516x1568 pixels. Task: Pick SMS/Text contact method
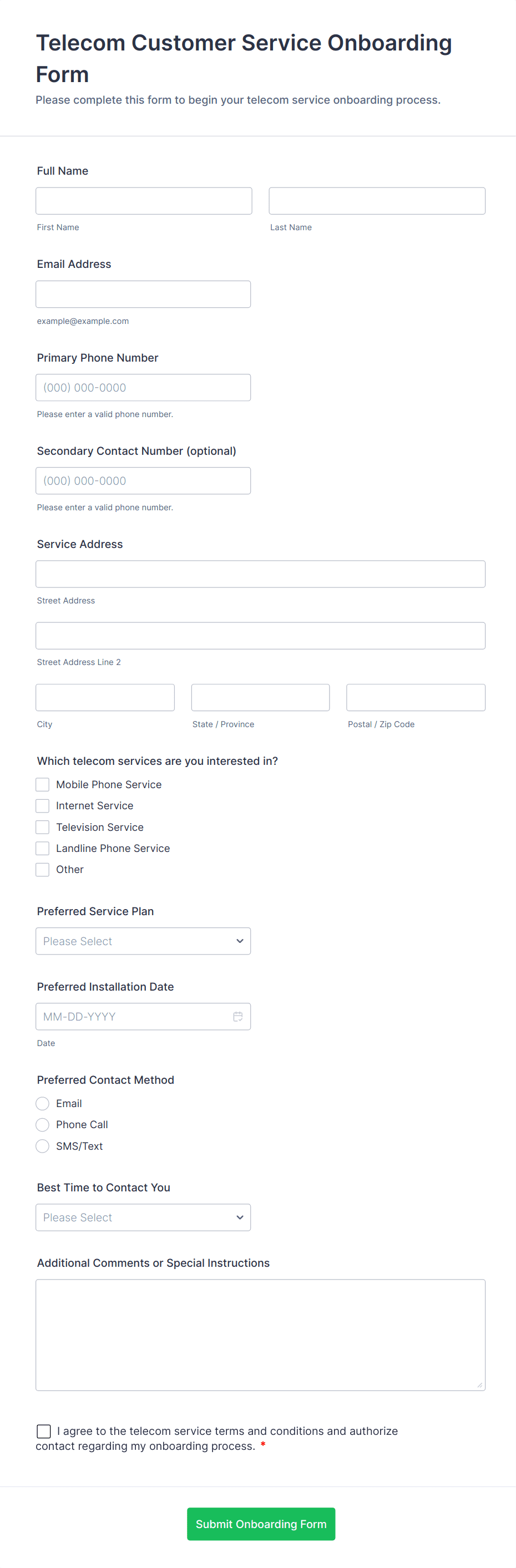[x=43, y=1146]
